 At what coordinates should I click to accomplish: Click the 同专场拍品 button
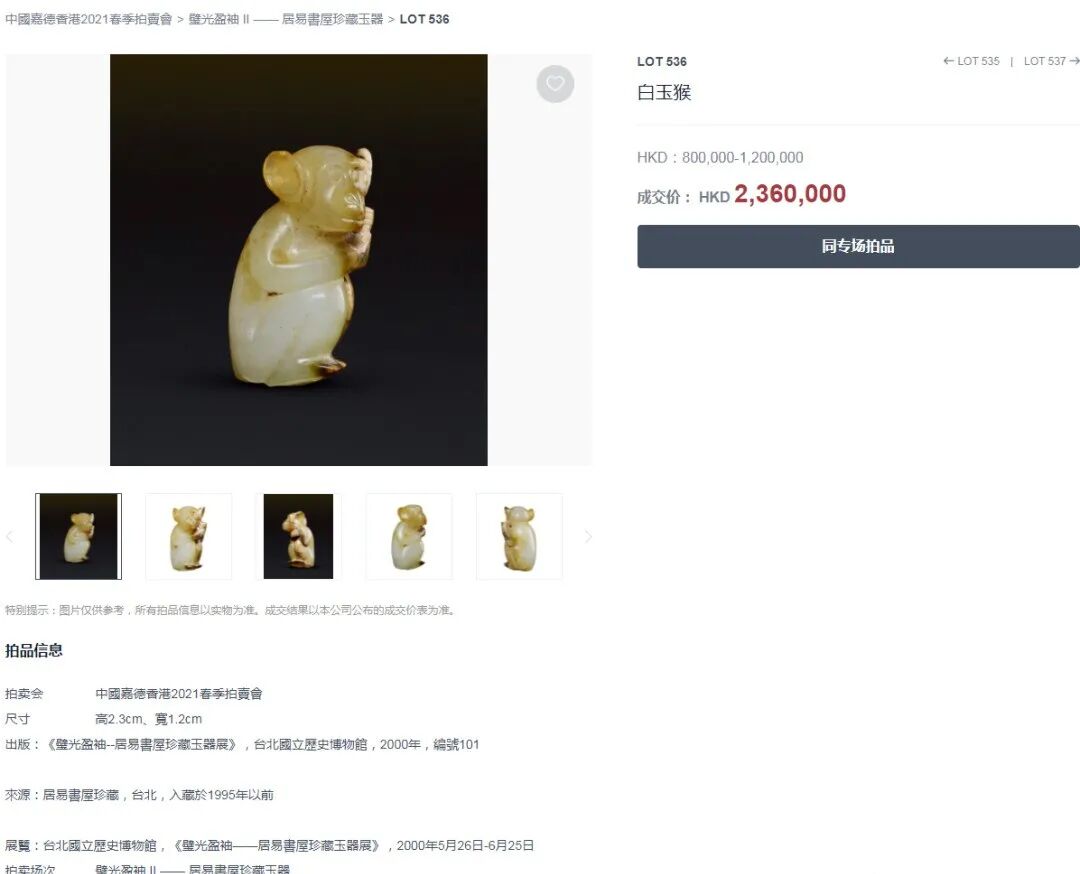858,247
